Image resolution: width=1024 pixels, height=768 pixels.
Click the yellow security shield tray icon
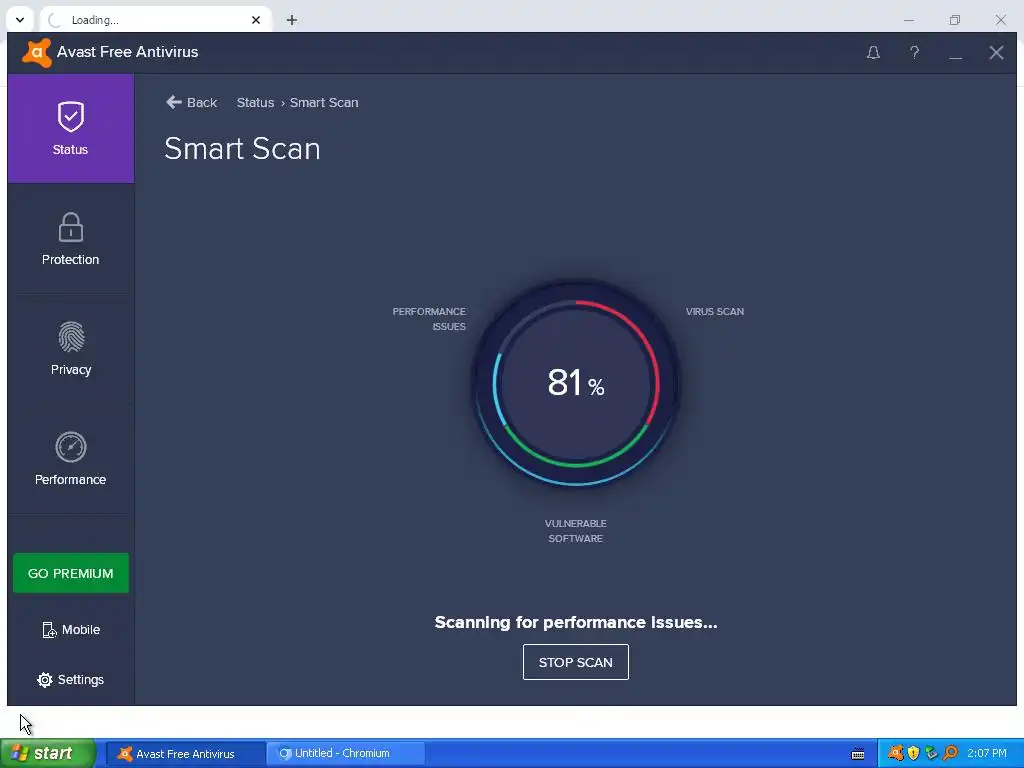pyautogui.click(x=914, y=754)
